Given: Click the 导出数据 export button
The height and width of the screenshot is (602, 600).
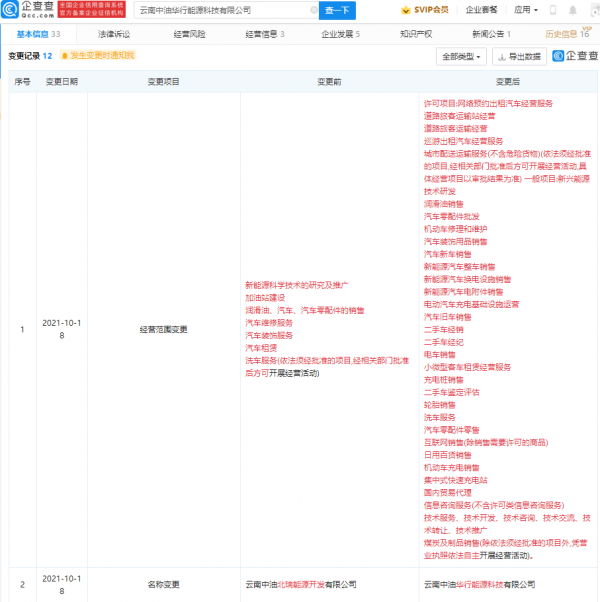Looking at the screenshot, I should 519,57.
